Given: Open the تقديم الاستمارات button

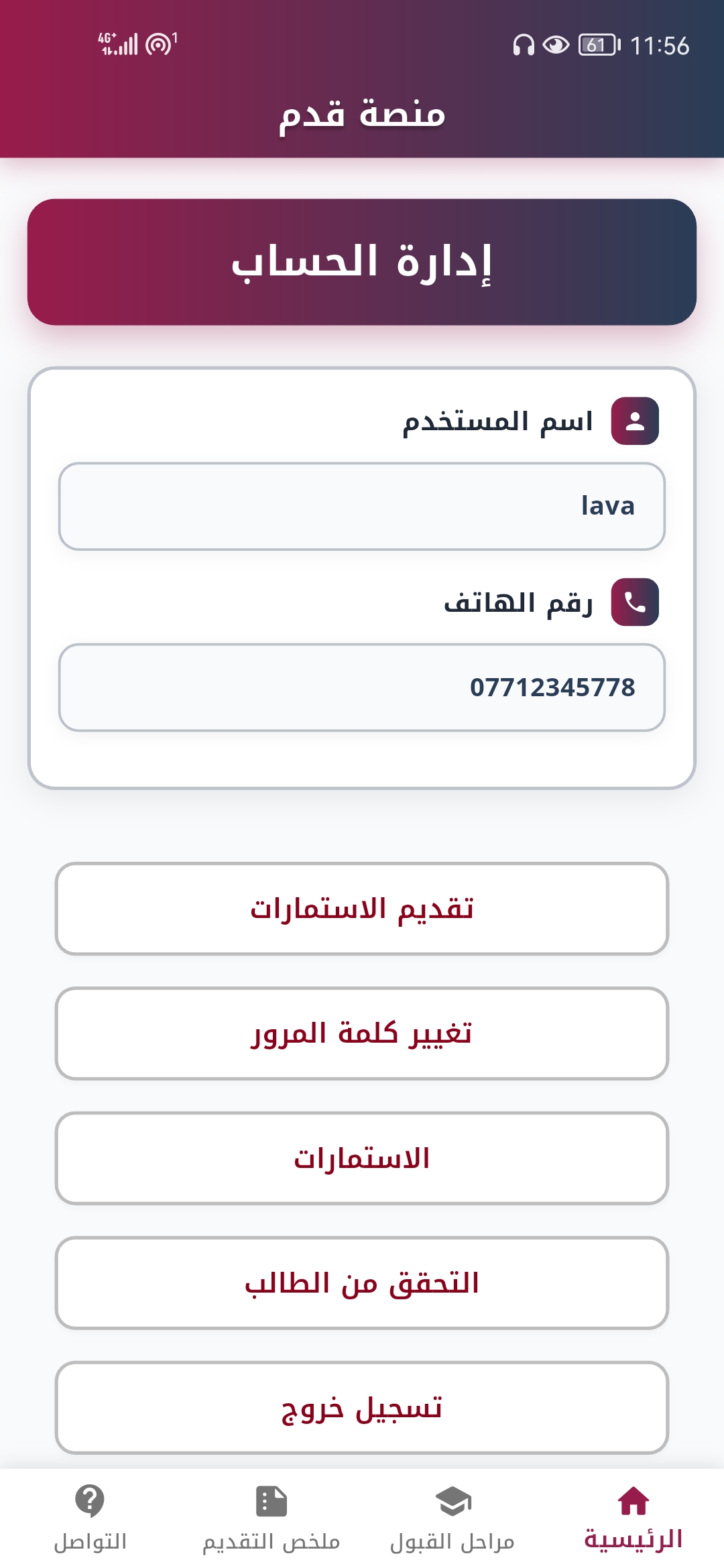Looking at the screenshot, I should point(362,909).
